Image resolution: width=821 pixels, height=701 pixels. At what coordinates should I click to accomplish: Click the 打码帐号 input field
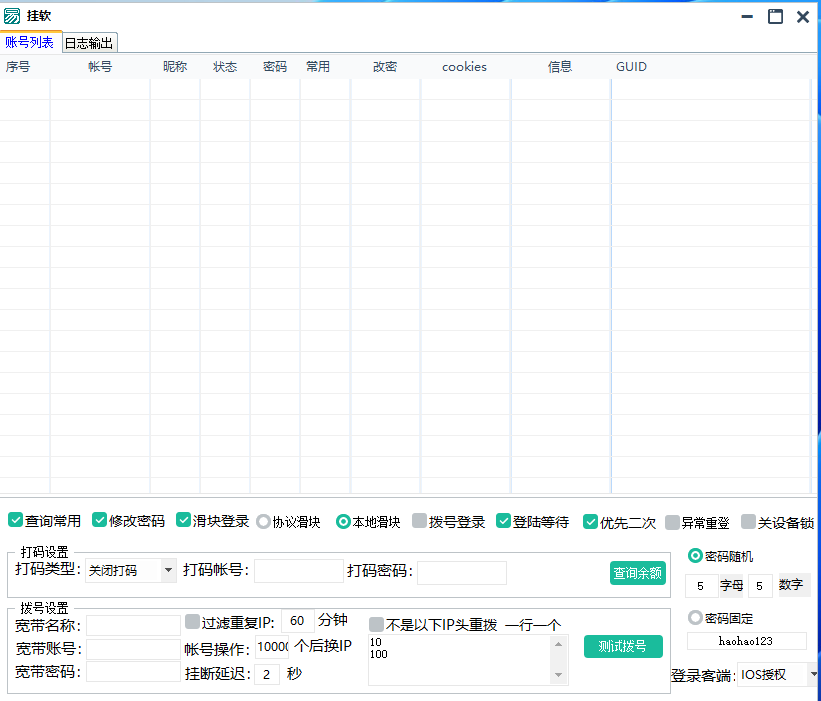tap(298, 571)
